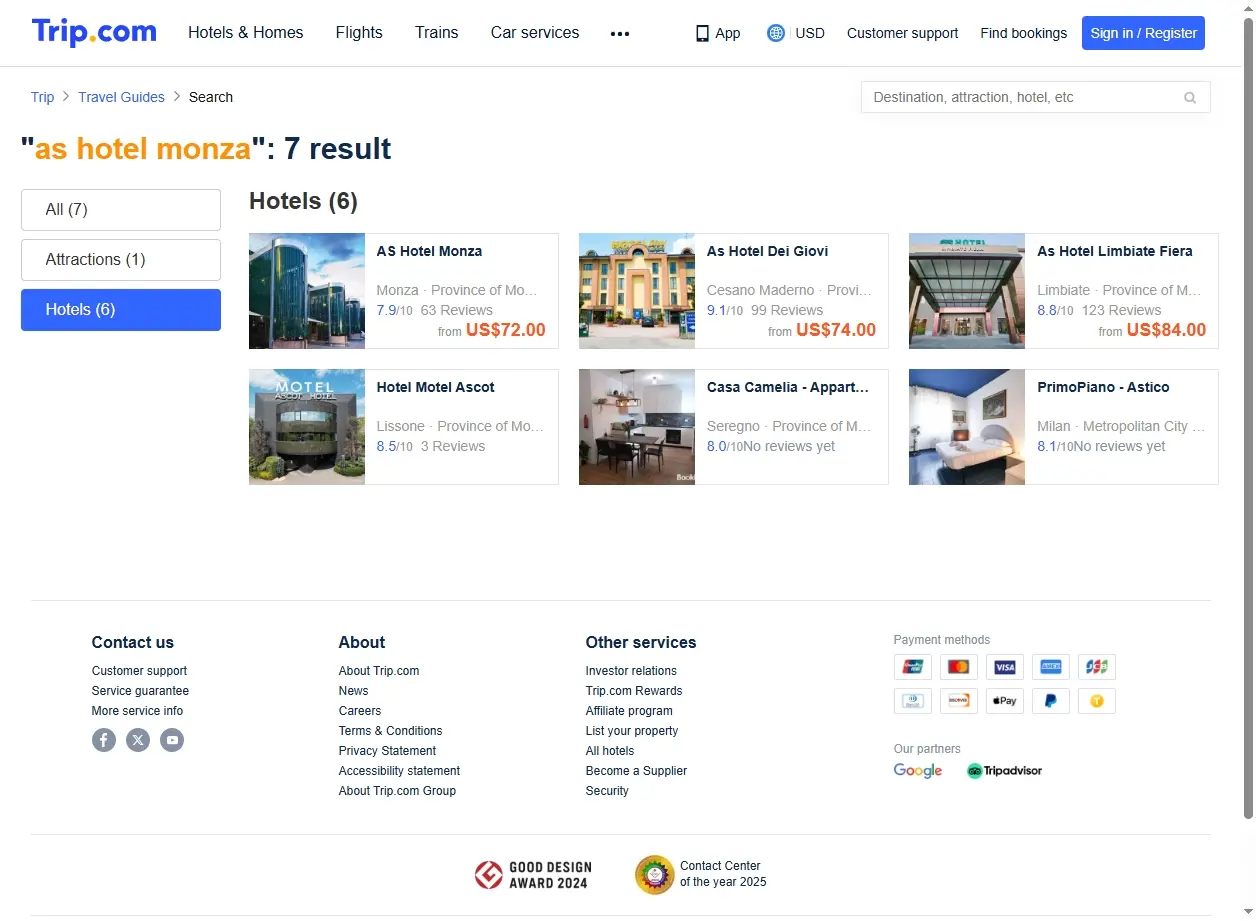Click the destination search input field
This screenshot has width=1256, height=921.
[1035, 97]
